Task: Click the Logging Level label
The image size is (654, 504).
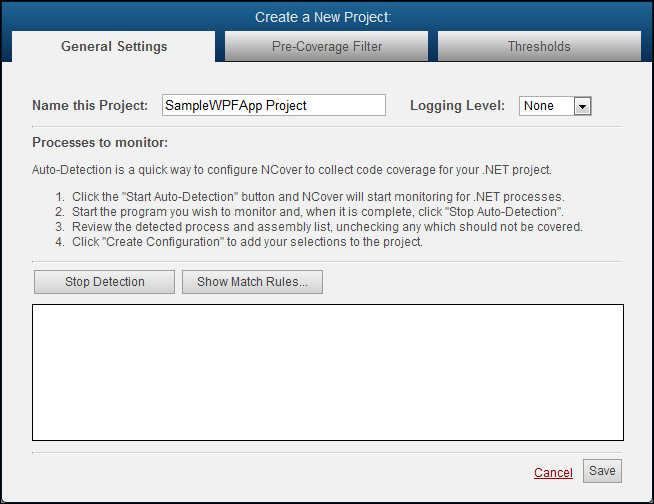Action: coord(458,106)
